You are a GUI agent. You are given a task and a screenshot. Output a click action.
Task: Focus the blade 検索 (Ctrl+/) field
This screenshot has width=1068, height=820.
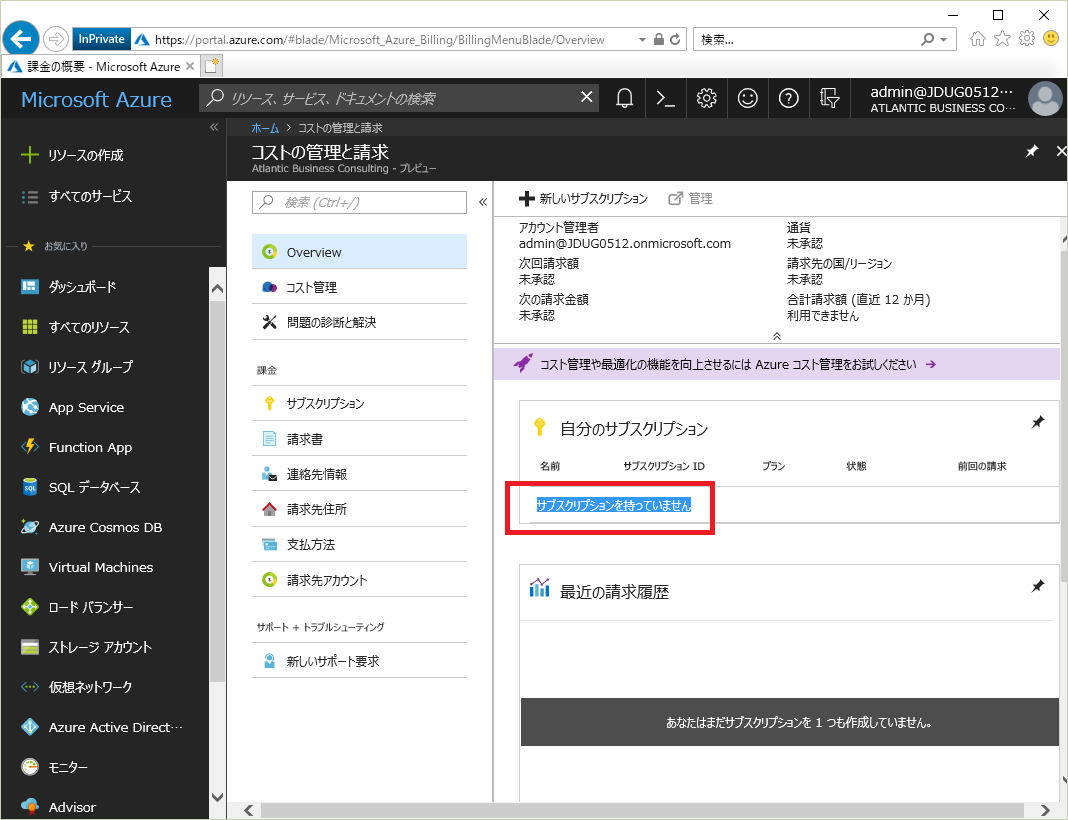click(359, 202)
